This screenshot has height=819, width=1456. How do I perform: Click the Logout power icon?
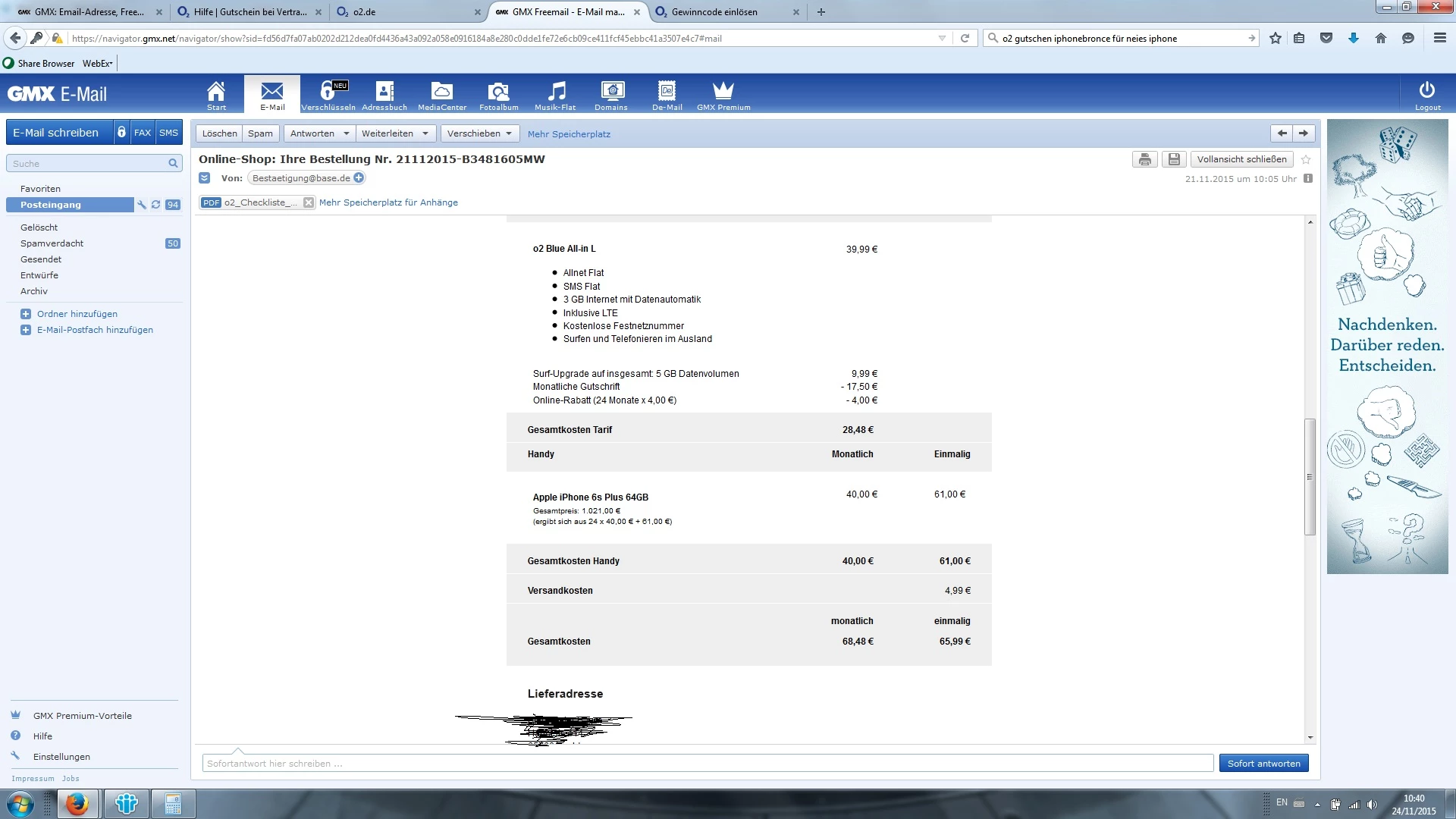point(1426,91)
